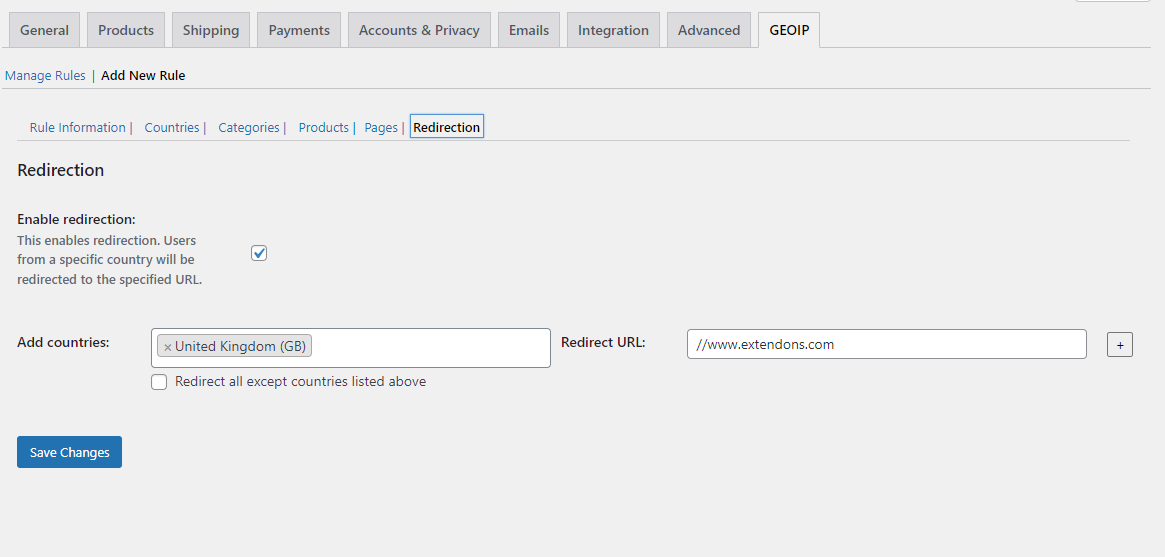The width and height of the screenshot is (1165, 557).
Task: Select the Advanced tab
Action: tap(709, 30)
